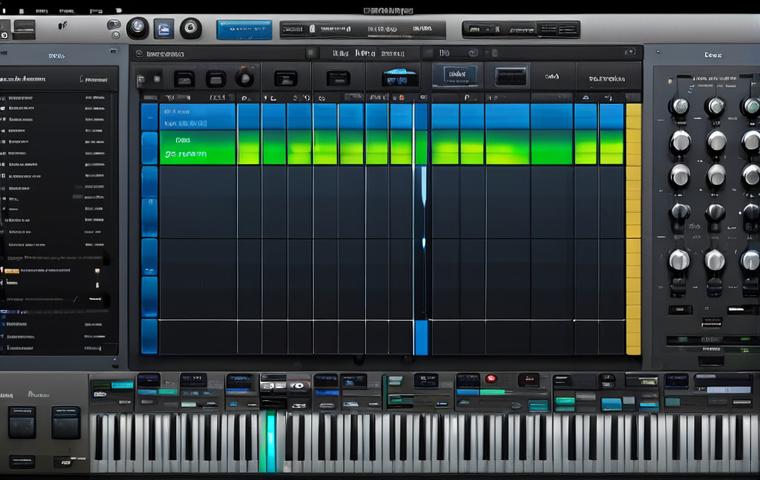The height and width of the screenshot is (480, 760).
Task: Click the cyan highlighted key on the piano keyboard
Action: pyautogui.click(x=270, y=442)
